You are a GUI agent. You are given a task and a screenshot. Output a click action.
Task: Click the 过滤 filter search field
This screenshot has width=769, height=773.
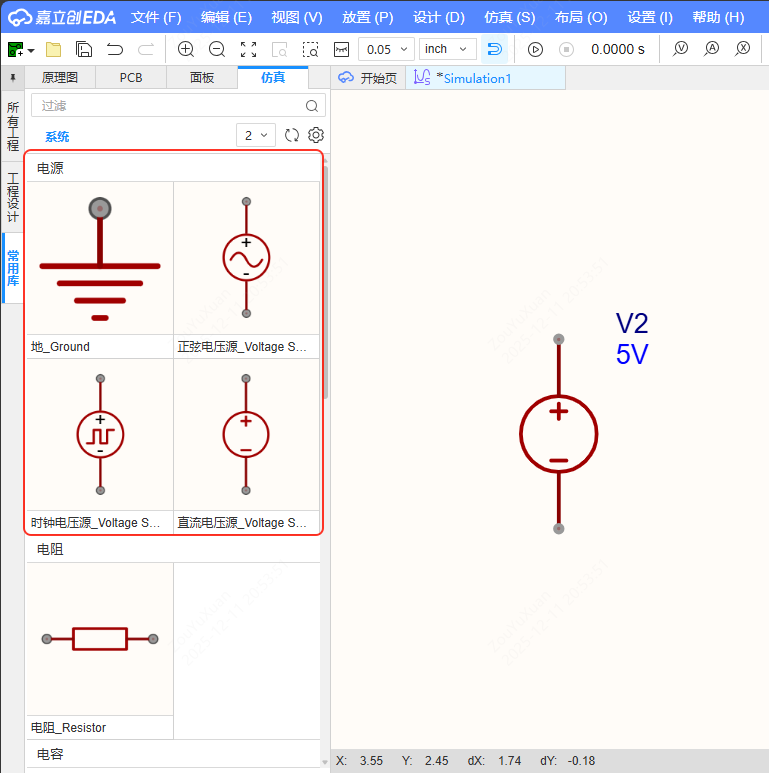(x=168, y=106)
